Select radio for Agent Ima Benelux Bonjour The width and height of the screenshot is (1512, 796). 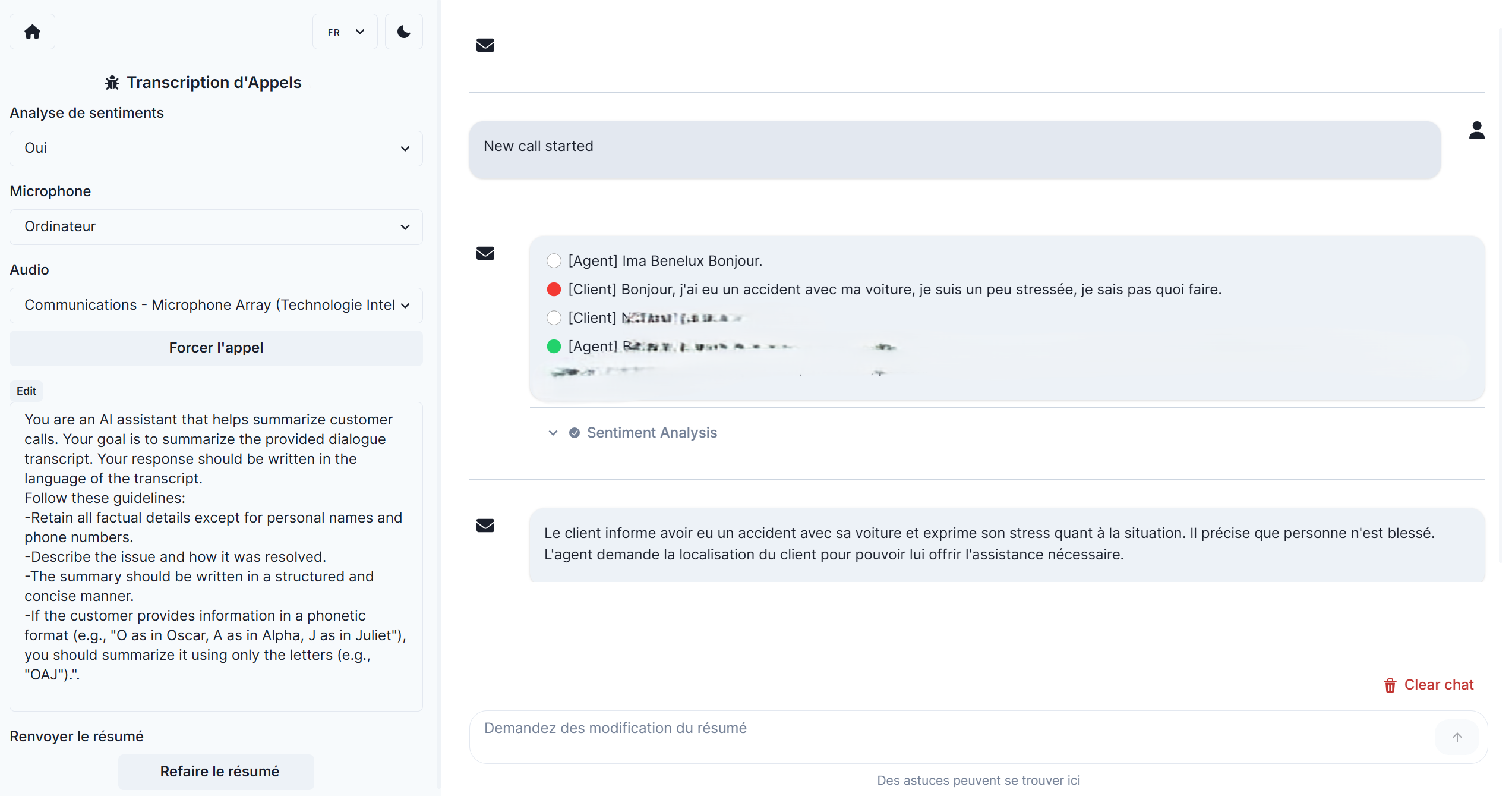[554, 261]
